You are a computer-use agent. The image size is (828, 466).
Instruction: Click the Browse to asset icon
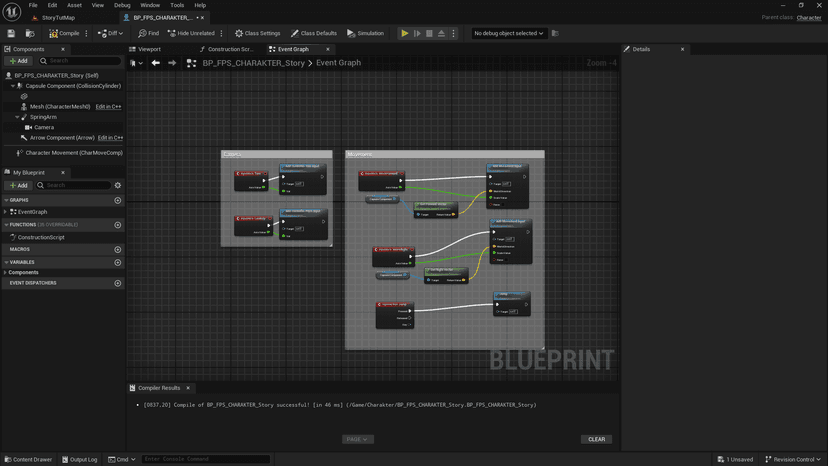pos(29,33)
